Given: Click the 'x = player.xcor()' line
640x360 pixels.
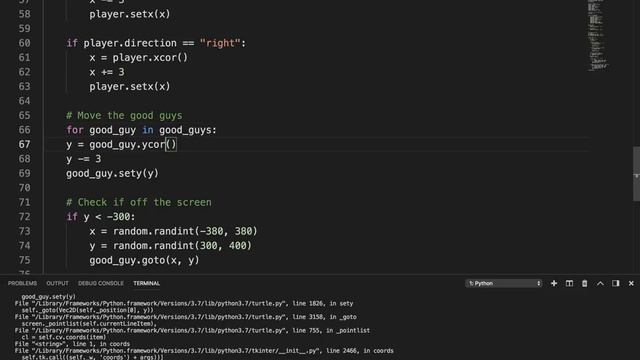Looking at the screenshot, I should (x=138, y=58).
